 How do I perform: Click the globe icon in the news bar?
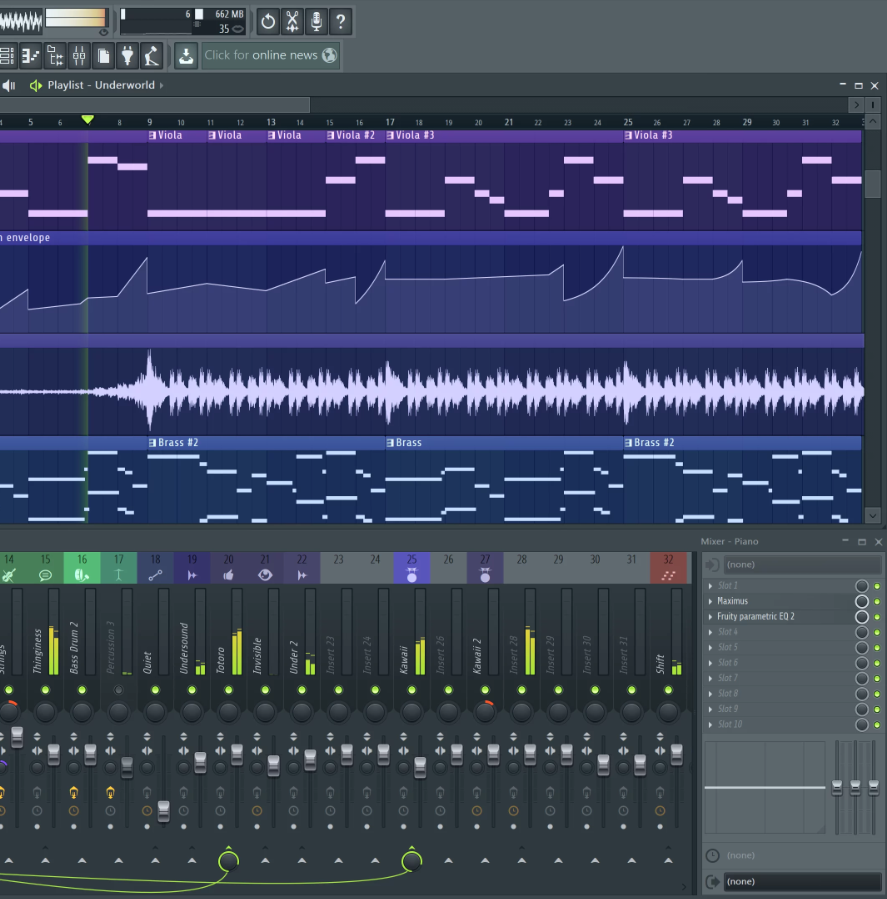(x=330, y=55)
